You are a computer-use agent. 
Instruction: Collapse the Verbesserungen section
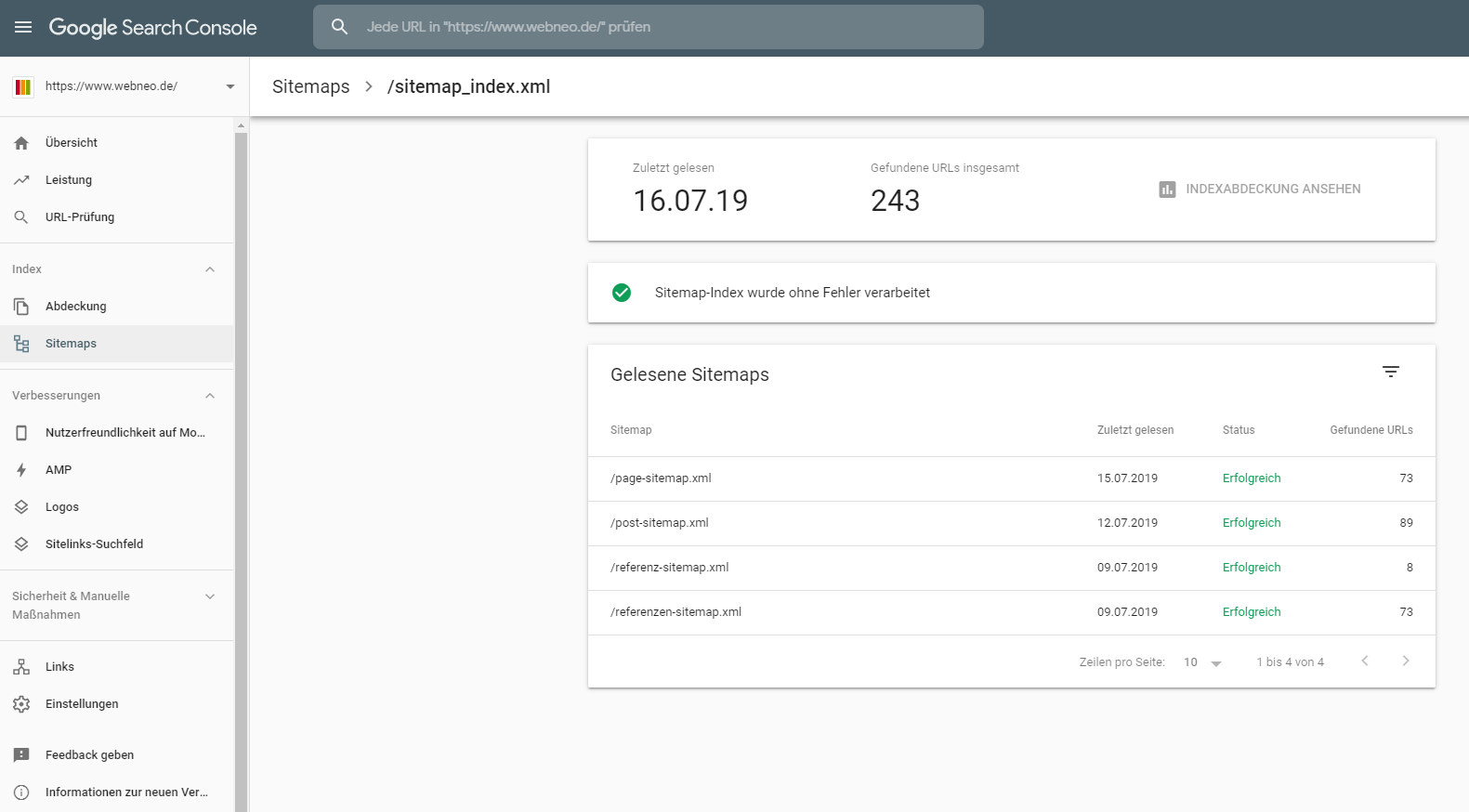(210, 396)
